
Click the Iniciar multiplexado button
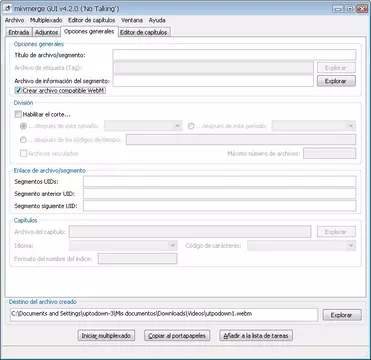pyautogui.click(x=106, y=335)
